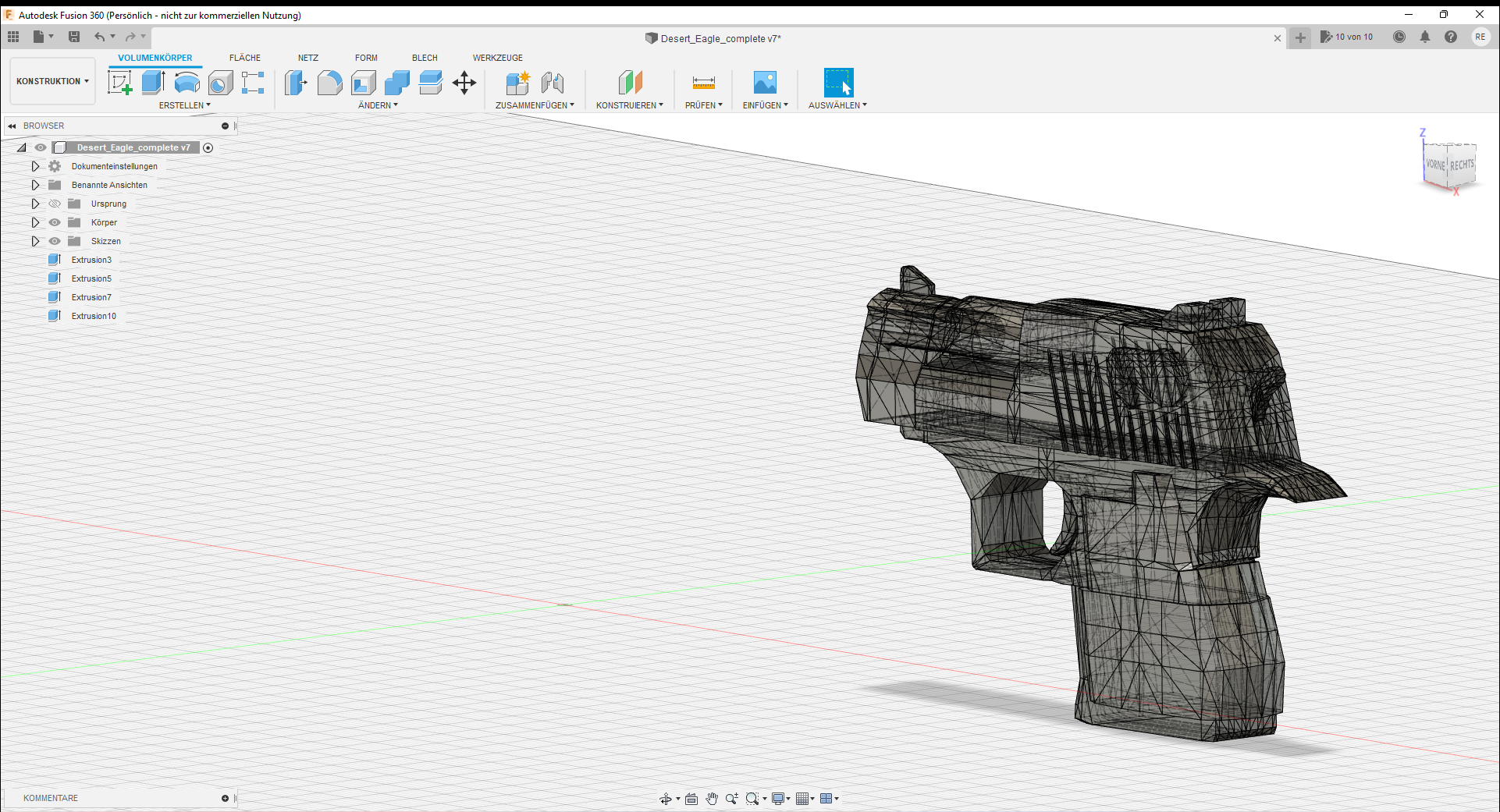Toggle visibility of the Skizzen folder

(x=54, y=241)
